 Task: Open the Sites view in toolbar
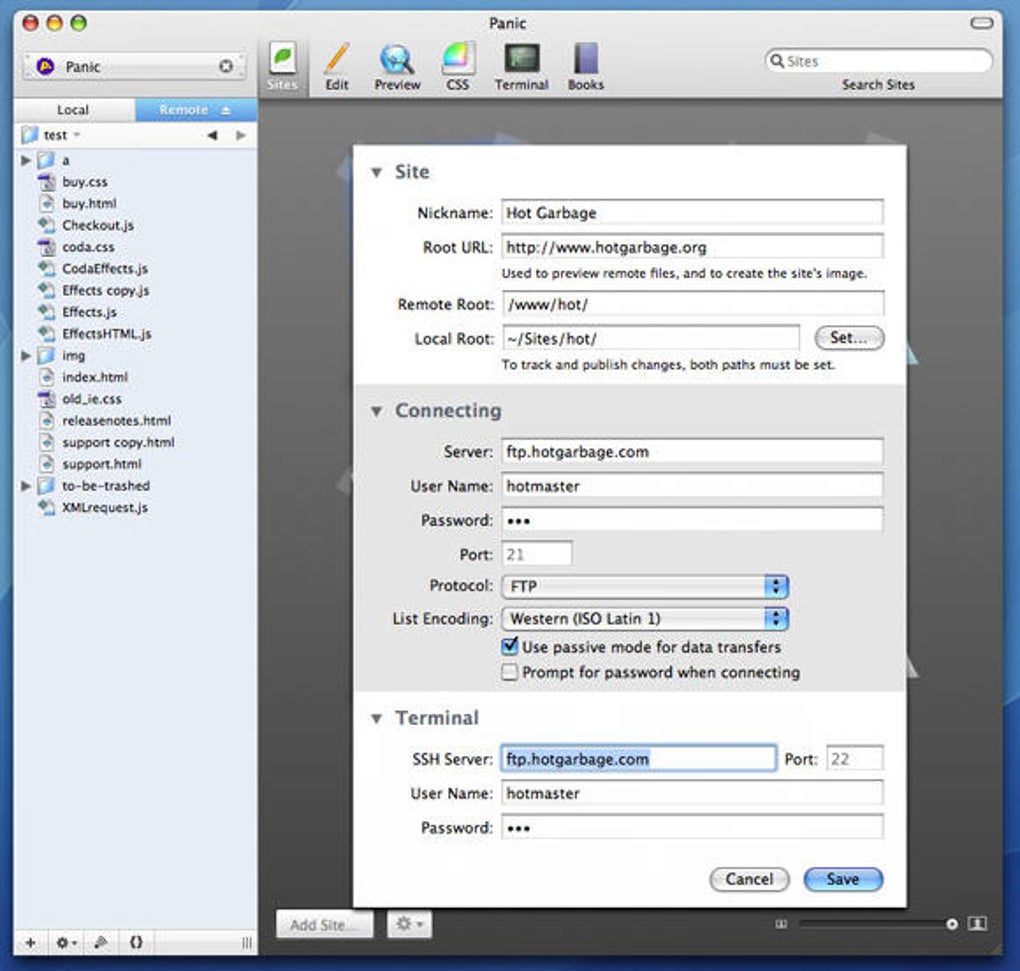(x=282, y=67)
